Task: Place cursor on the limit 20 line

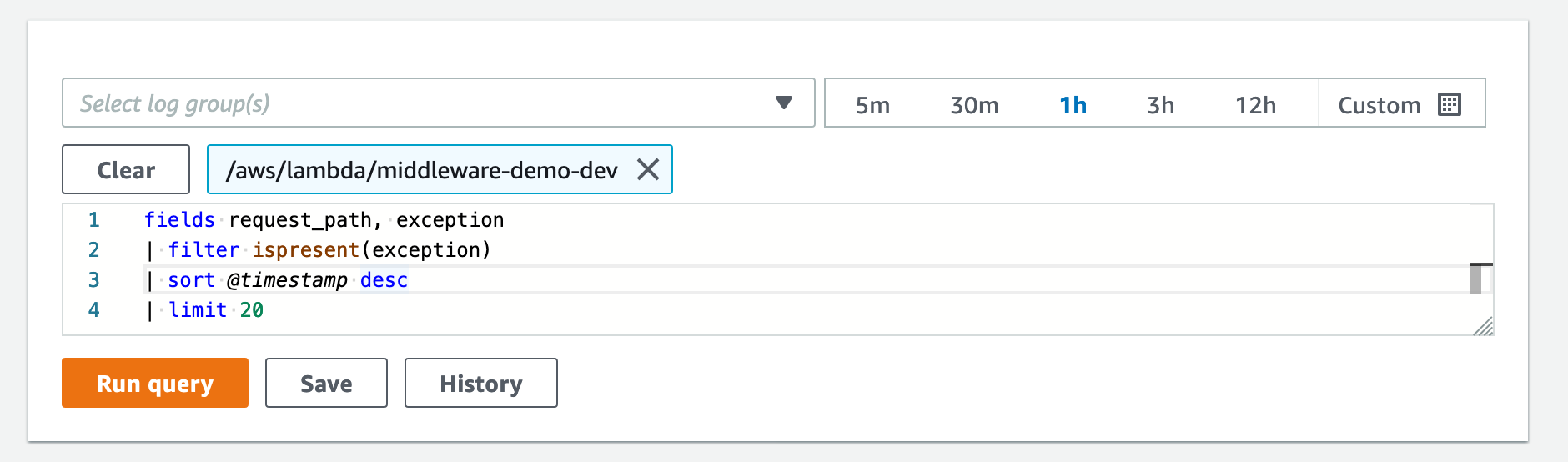Action: 205,310
